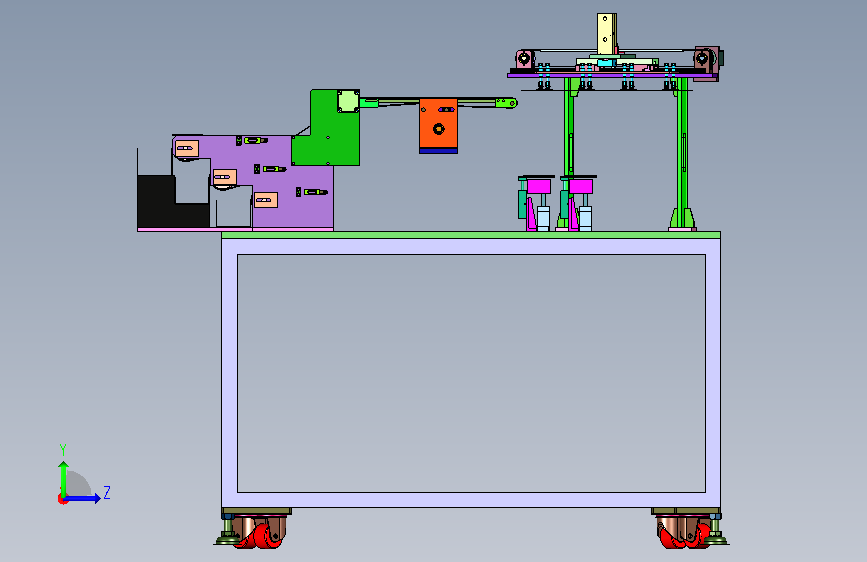Select the left pink pulley housing on gantry

pos(524,59)
